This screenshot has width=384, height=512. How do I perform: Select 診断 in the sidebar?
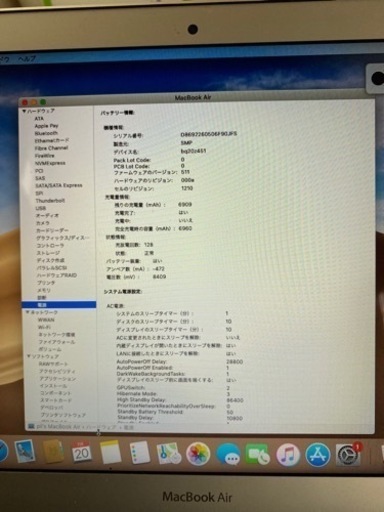click(x=42, y=298)
